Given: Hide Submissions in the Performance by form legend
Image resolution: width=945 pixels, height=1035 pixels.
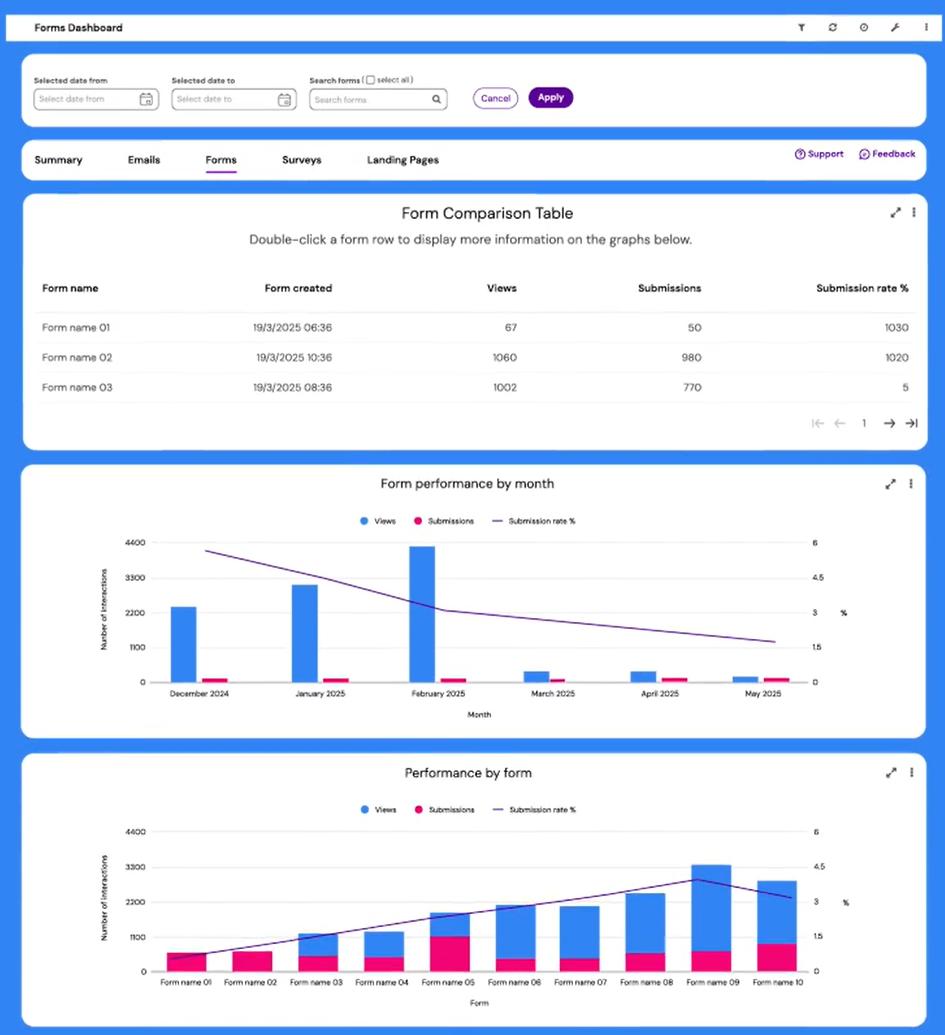Looking at the screenshot, I should [x=444, y=810].
